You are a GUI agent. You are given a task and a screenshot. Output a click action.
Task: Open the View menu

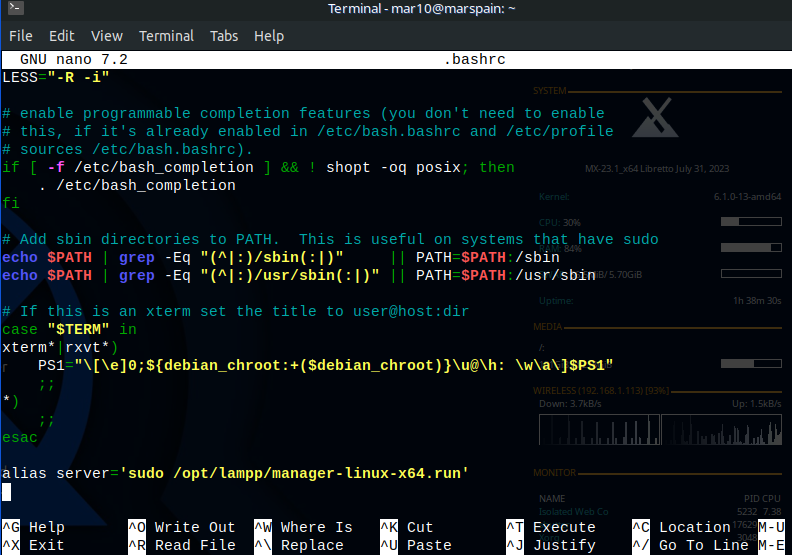(x=107, y=35)
